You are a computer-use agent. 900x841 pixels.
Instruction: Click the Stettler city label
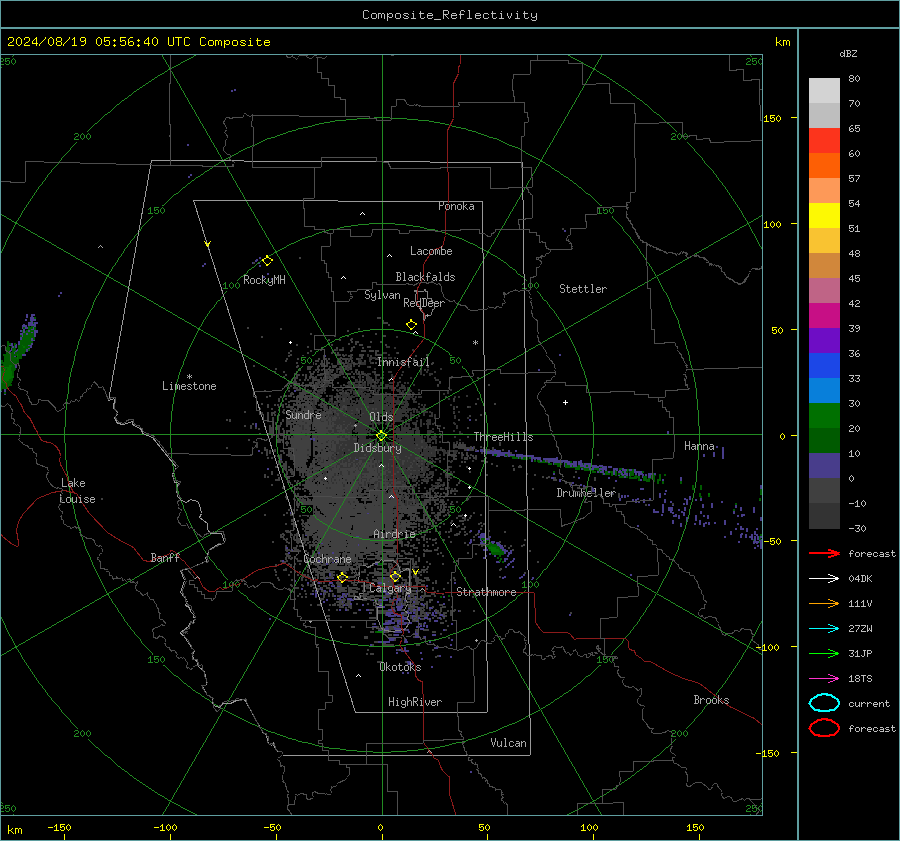click(x=583, y=289)
